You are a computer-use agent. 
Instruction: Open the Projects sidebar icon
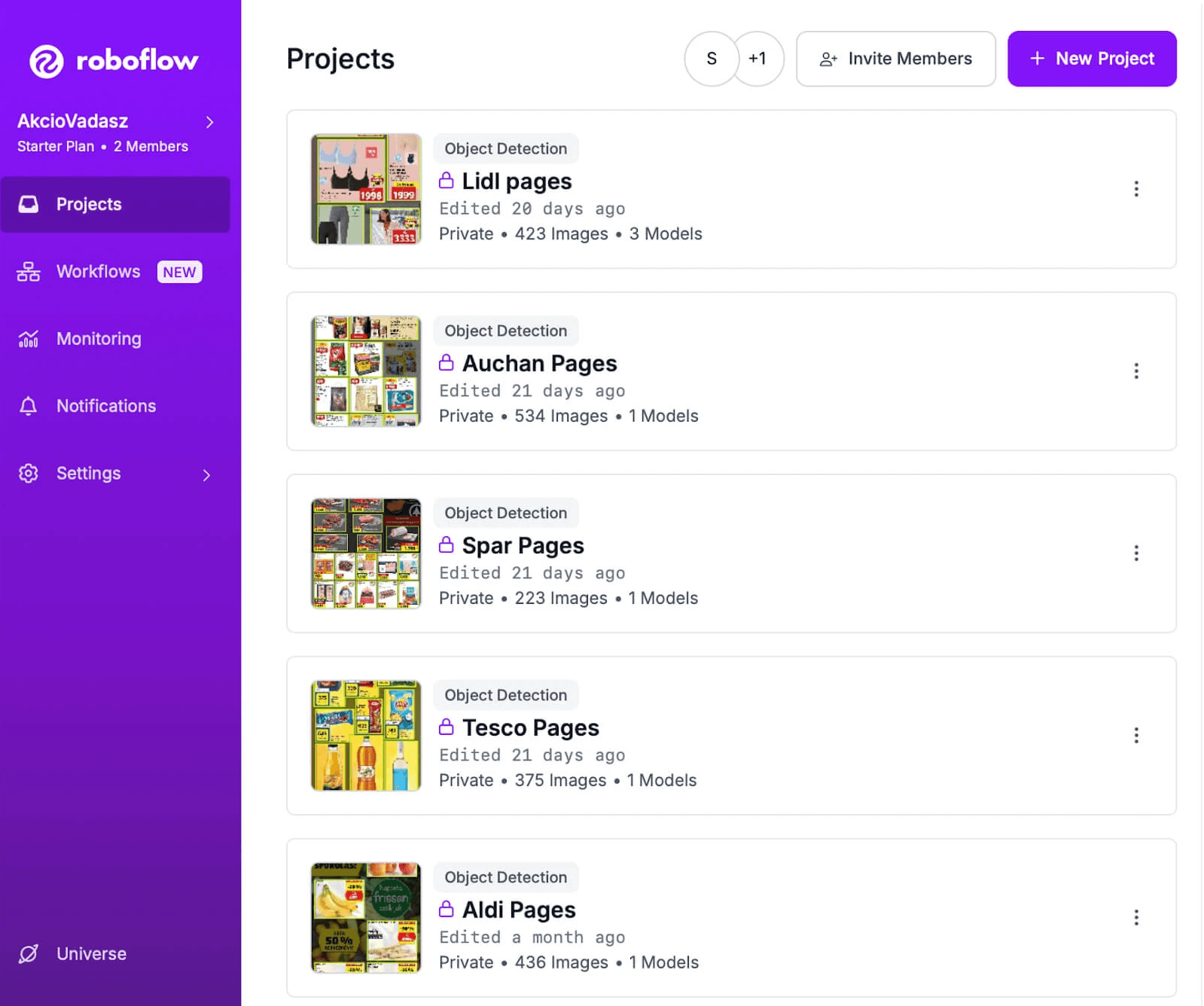(x=29, y=204)
